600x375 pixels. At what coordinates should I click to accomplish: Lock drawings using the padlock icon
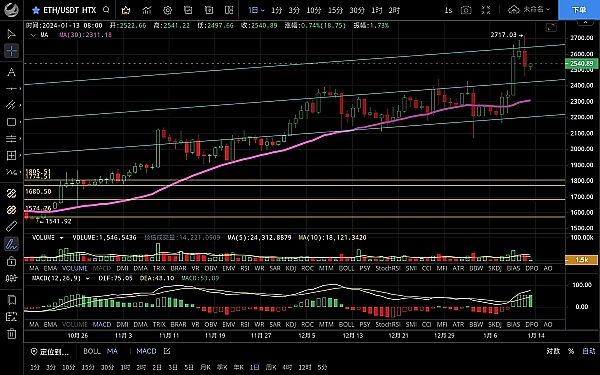(11, 261)
